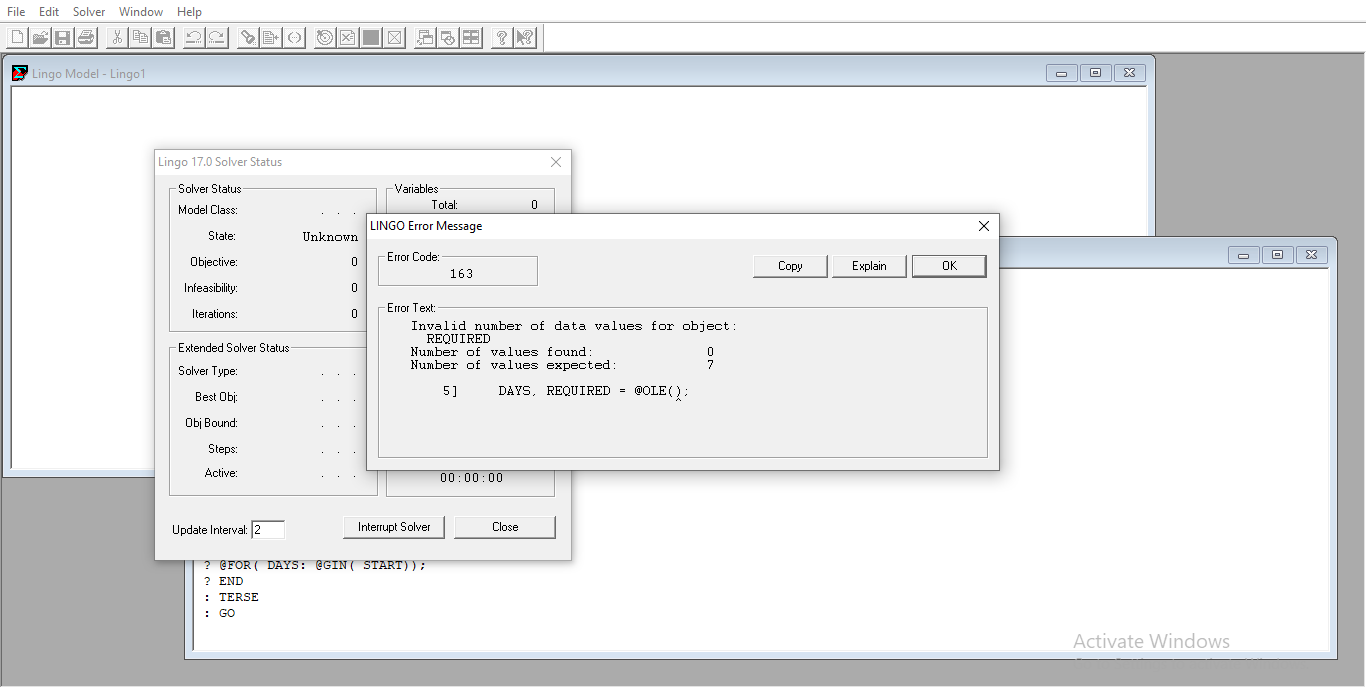Click Copy to copy the error text
The width and height of the screenshot is (1366, 687).
point(789,266)
